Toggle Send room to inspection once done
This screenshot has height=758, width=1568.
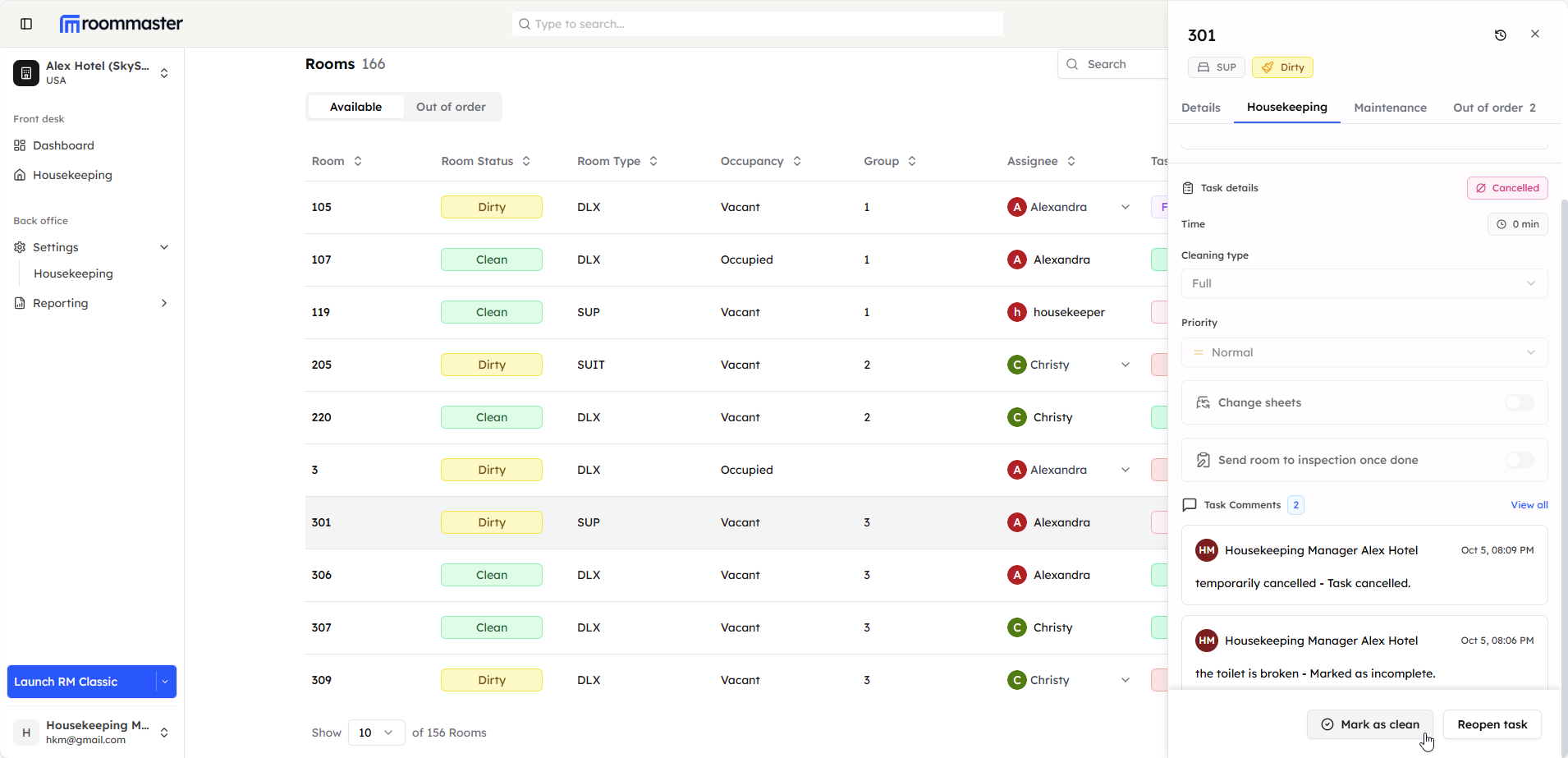click(x=1519, y=460)
